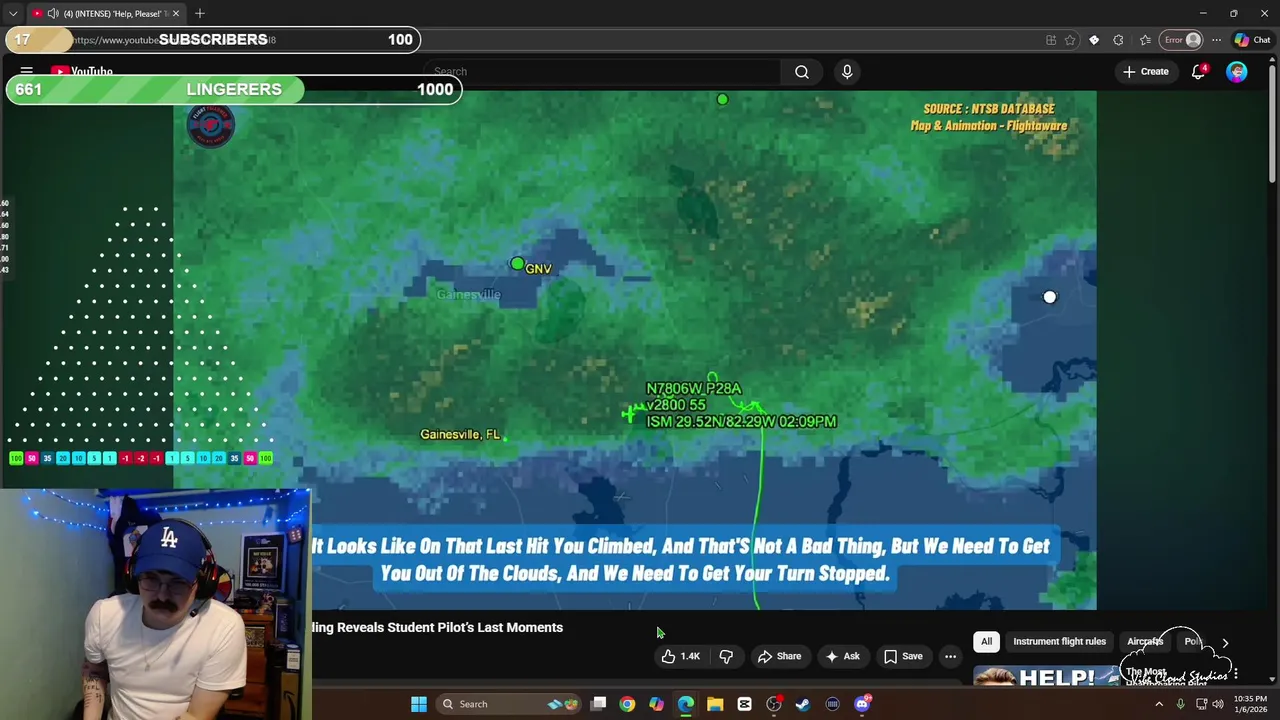This screenshot has width=1280, height=720.
Task: Open File Explorer from taskbar
Action: (715, 704)
